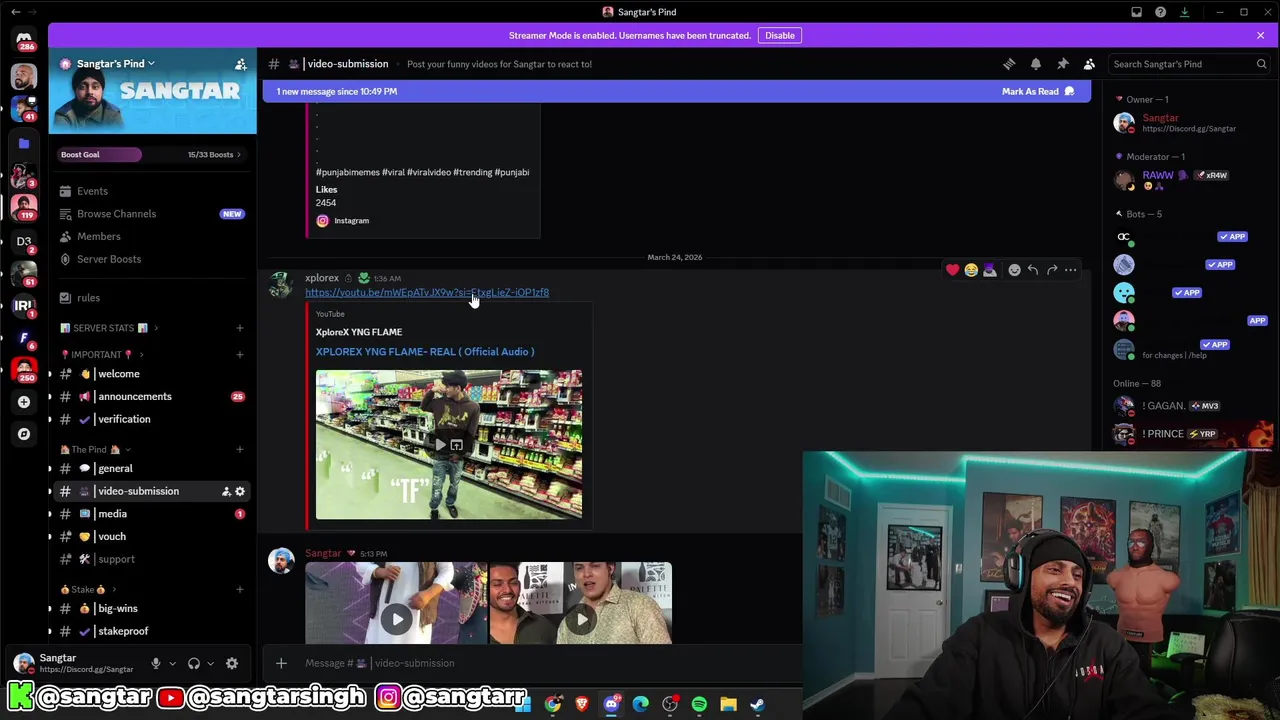Open microphone input options arrow
The width and height of the screenshot is (1280, 720).
click(x=172, y=663)
